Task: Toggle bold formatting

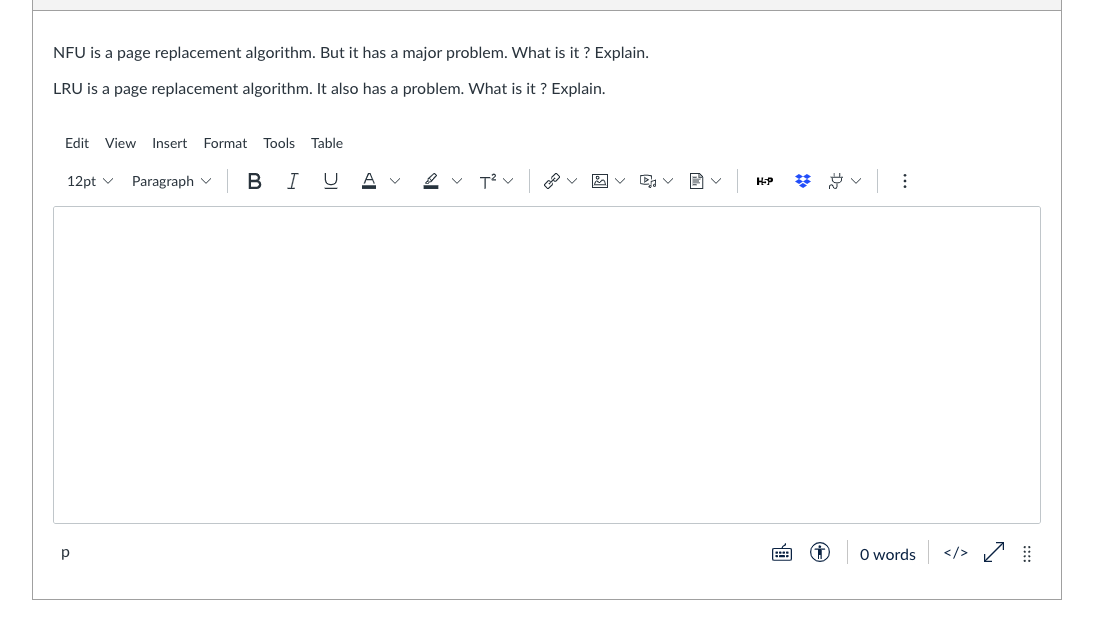Action: (254, 181)
